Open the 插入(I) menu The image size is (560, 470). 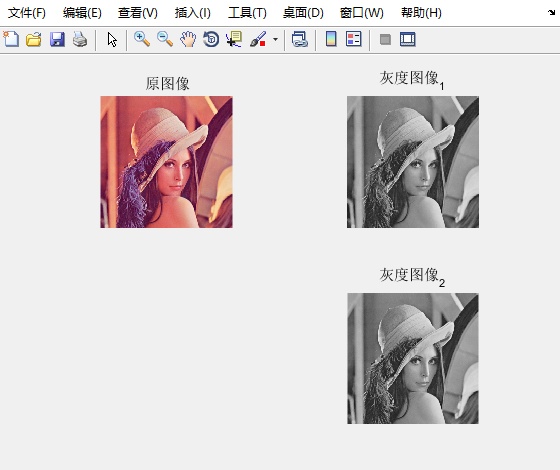(x=192, y=13)
